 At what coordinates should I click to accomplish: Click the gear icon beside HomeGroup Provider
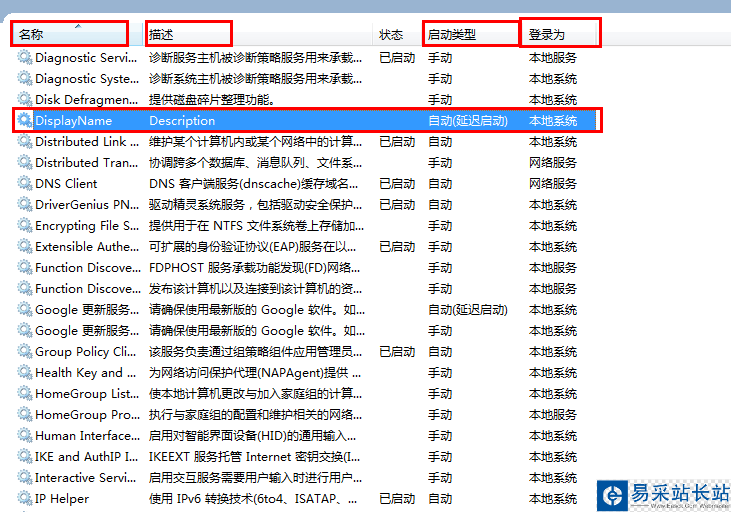point(25,414)
